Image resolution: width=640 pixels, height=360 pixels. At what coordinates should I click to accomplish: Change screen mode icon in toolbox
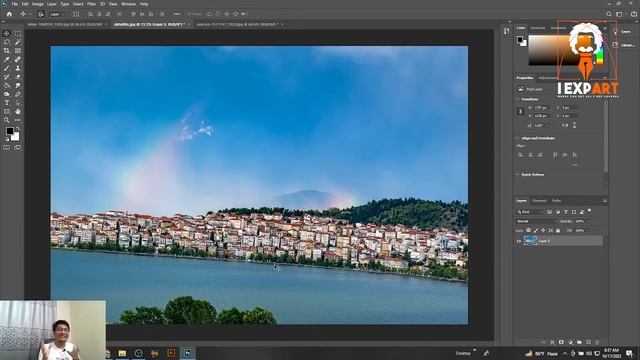18,147
